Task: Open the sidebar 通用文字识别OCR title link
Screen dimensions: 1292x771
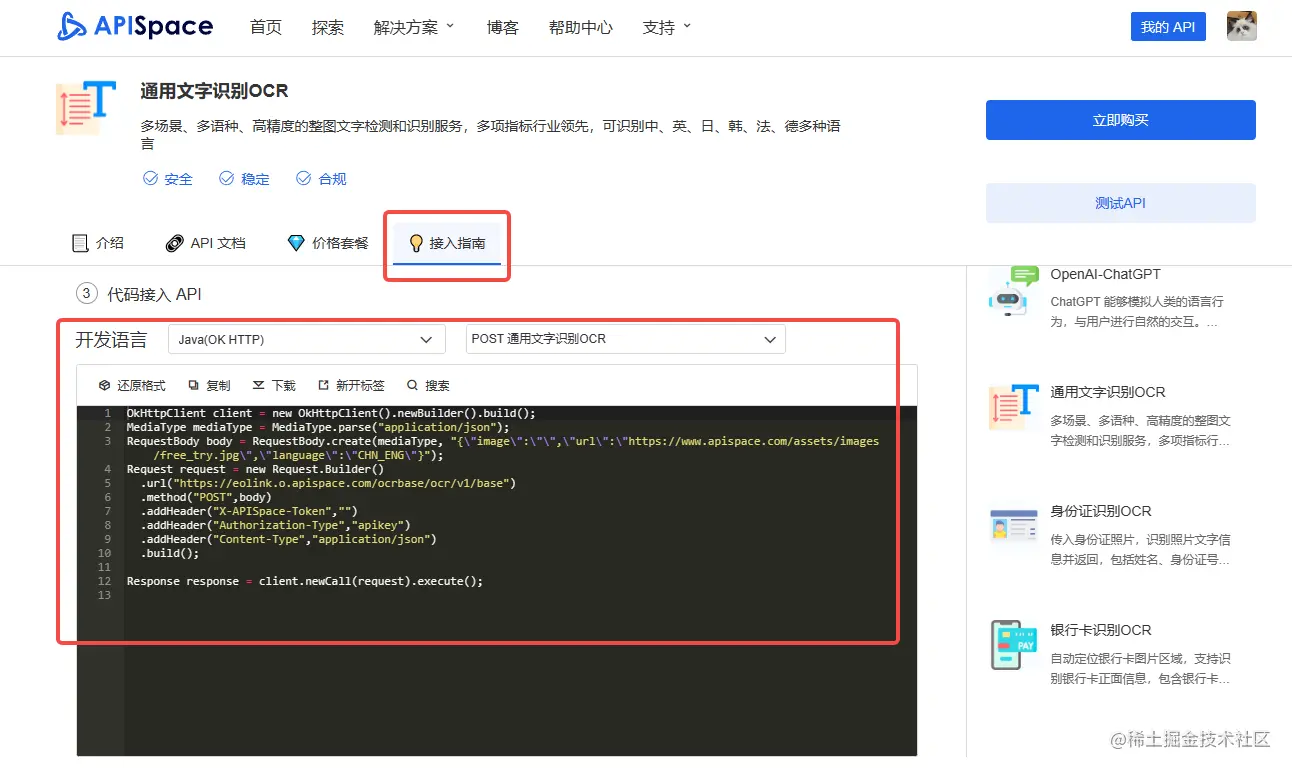Action: pos(1108,392)
